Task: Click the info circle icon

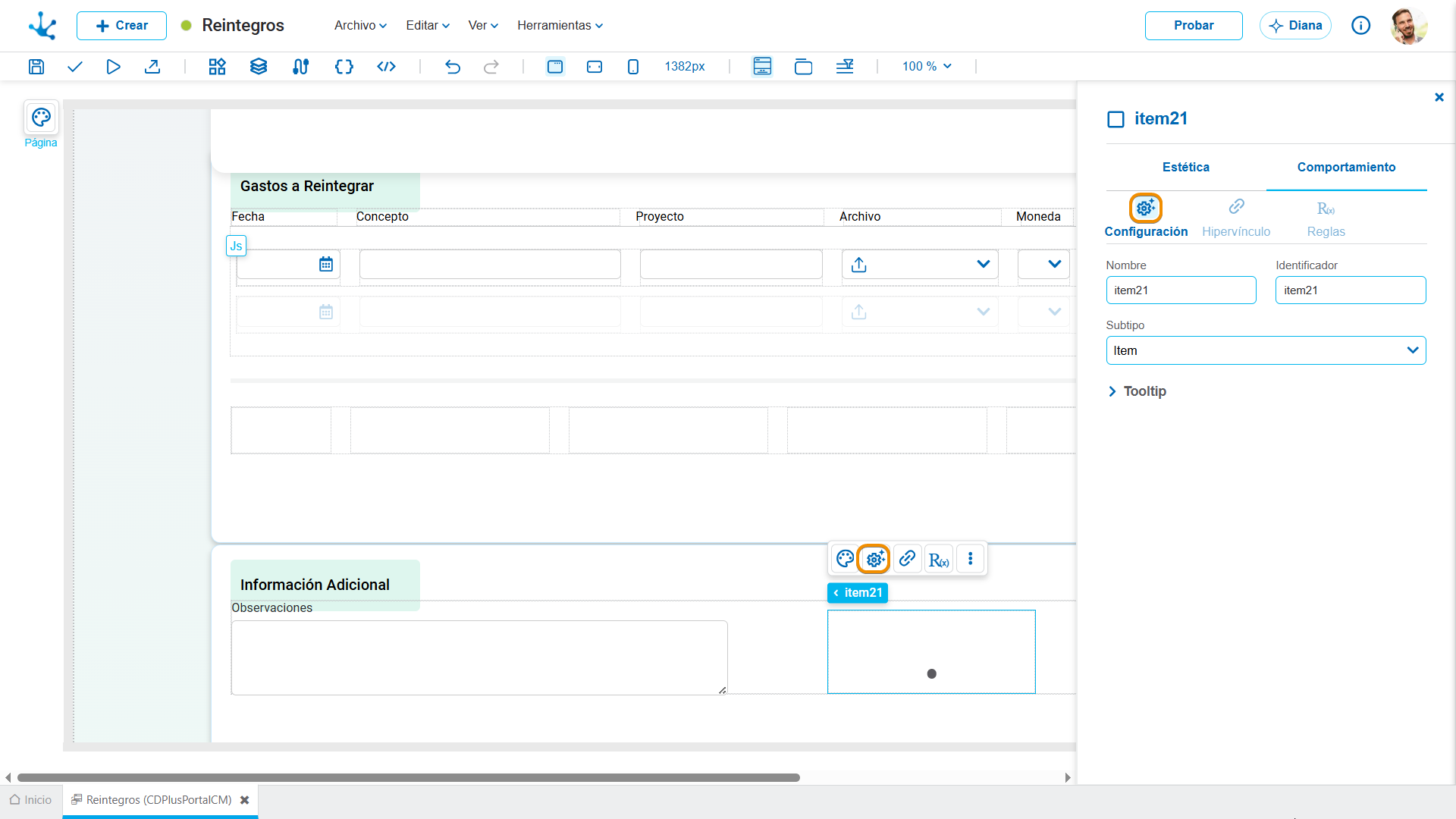Action: click(1361, 26)
